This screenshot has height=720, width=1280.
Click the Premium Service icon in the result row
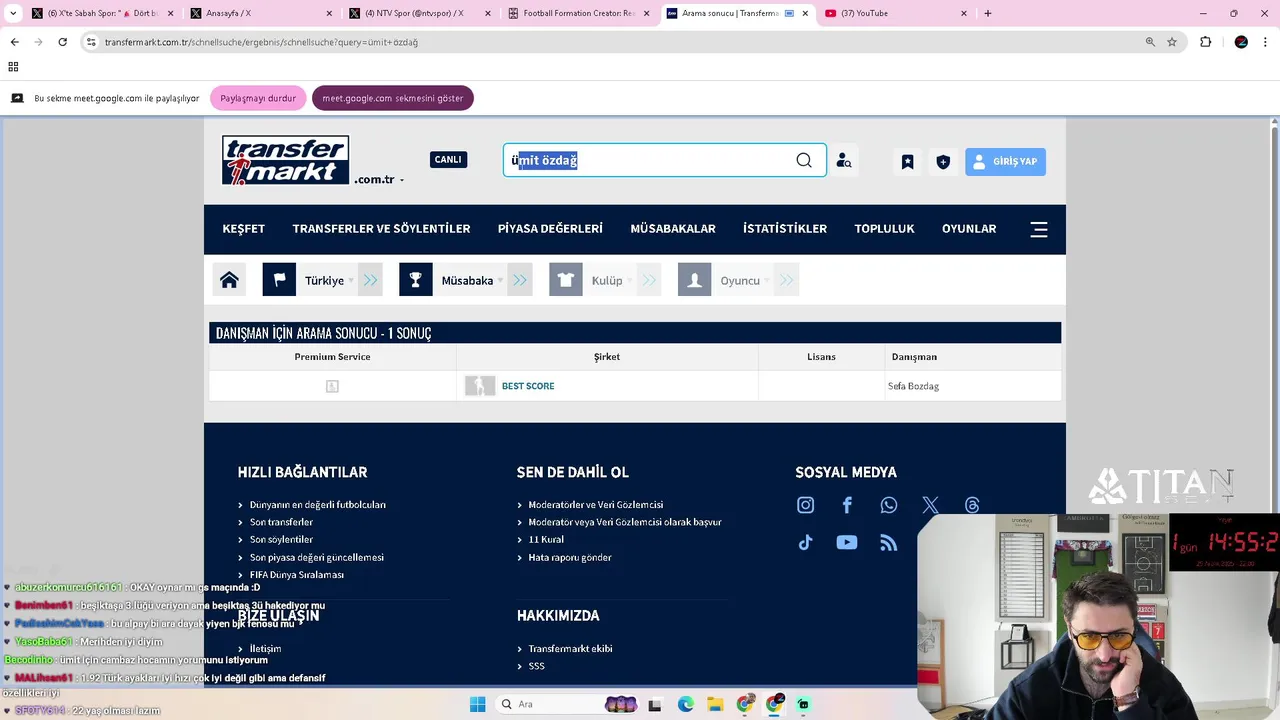coord(332,386)
